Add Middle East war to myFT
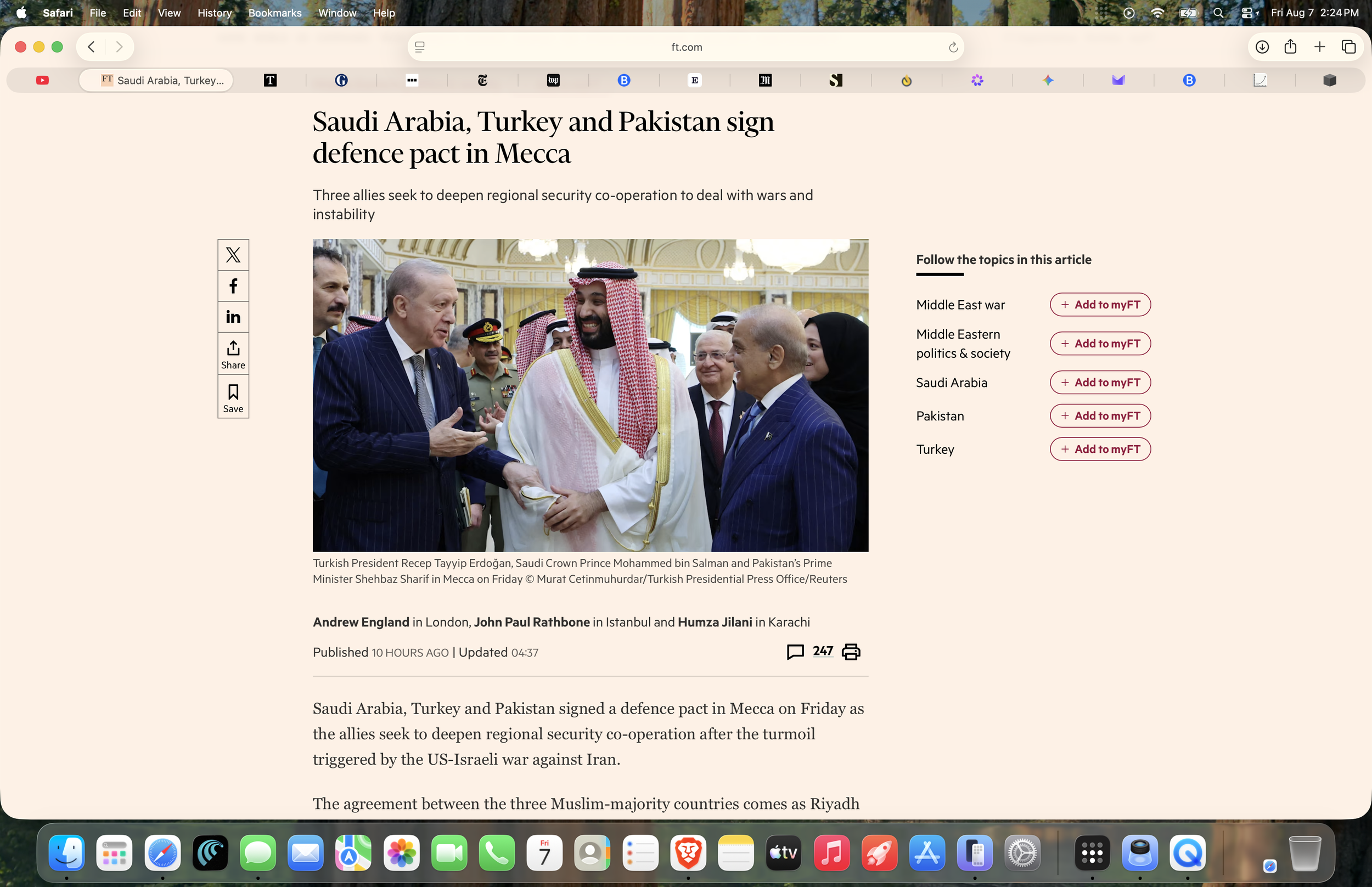This screenshot has width=1372, height=887. pyautogui.click(x=1100, y=305)
